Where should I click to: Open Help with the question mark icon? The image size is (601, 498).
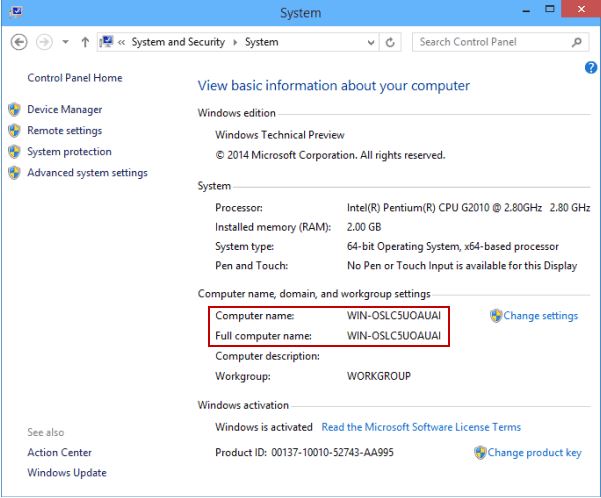pos(591,68)
